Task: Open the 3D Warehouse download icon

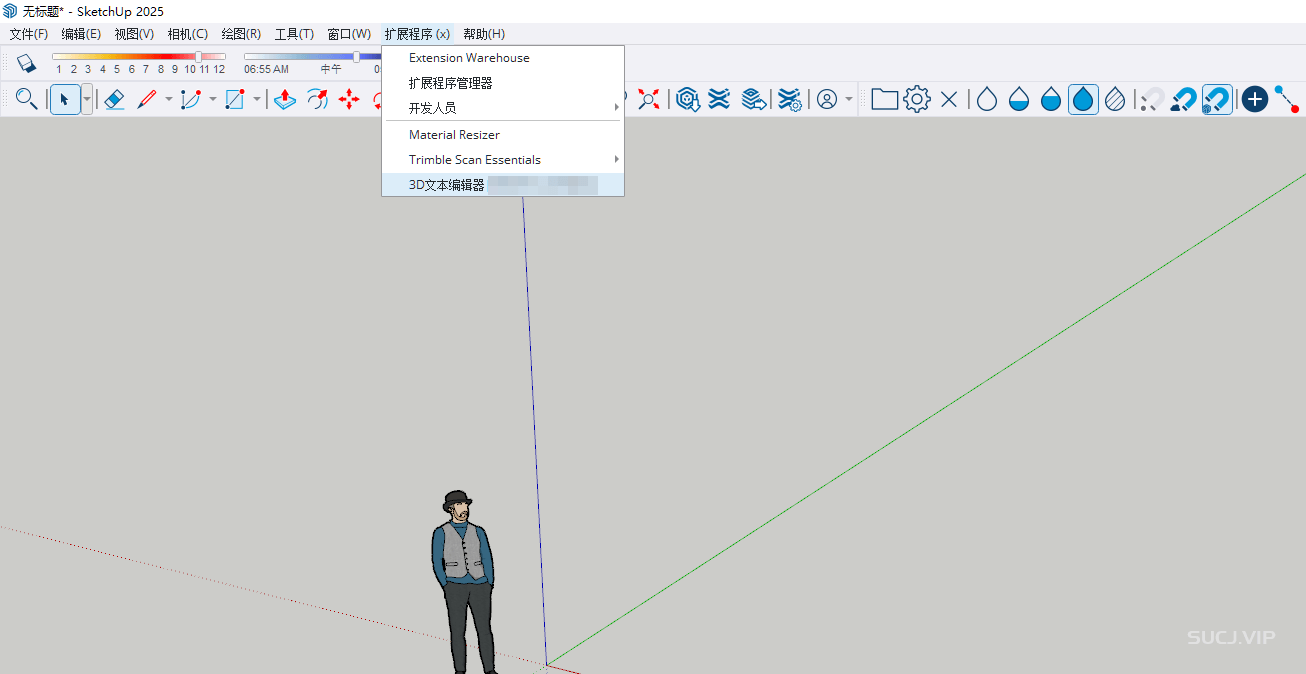Action: click(687, 99)
